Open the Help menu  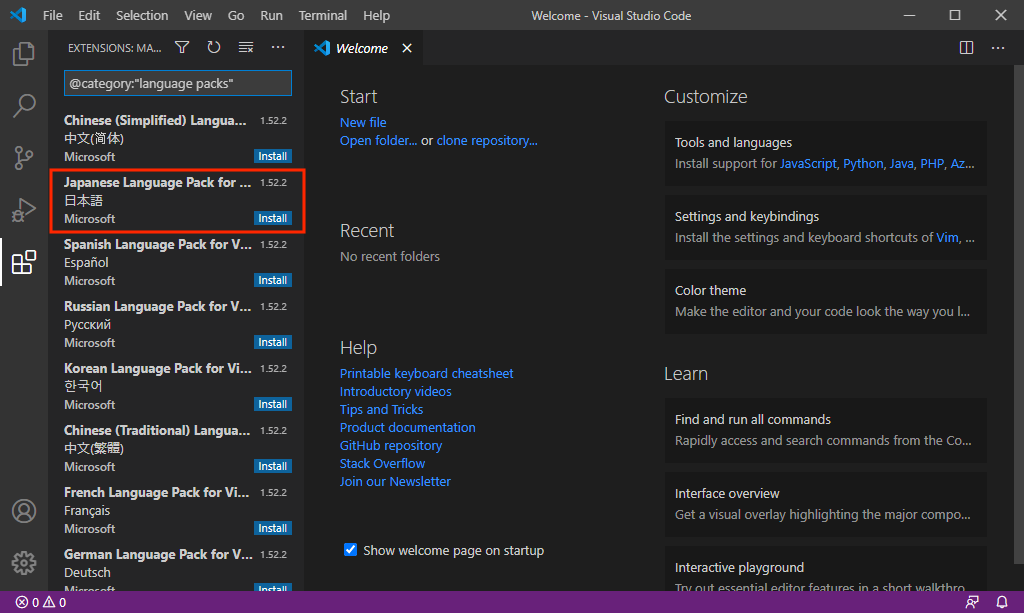point(376,15)
